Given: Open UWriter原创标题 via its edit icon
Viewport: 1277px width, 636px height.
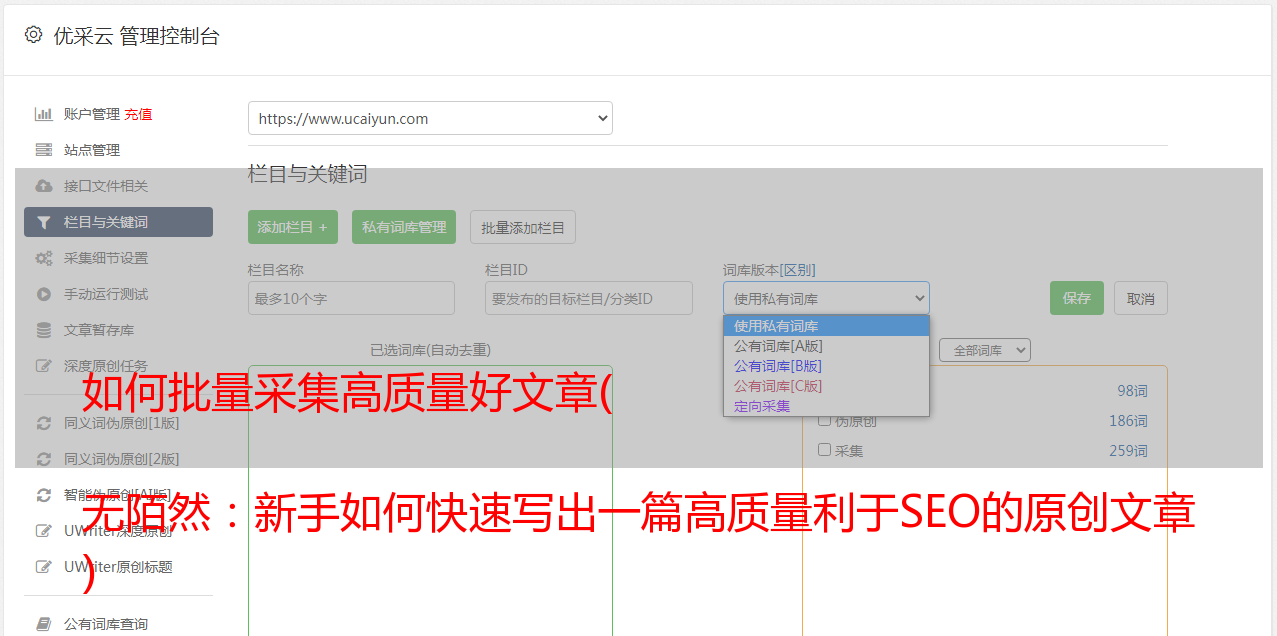Looking at the screenshot, I should click(x=43, y=567).
